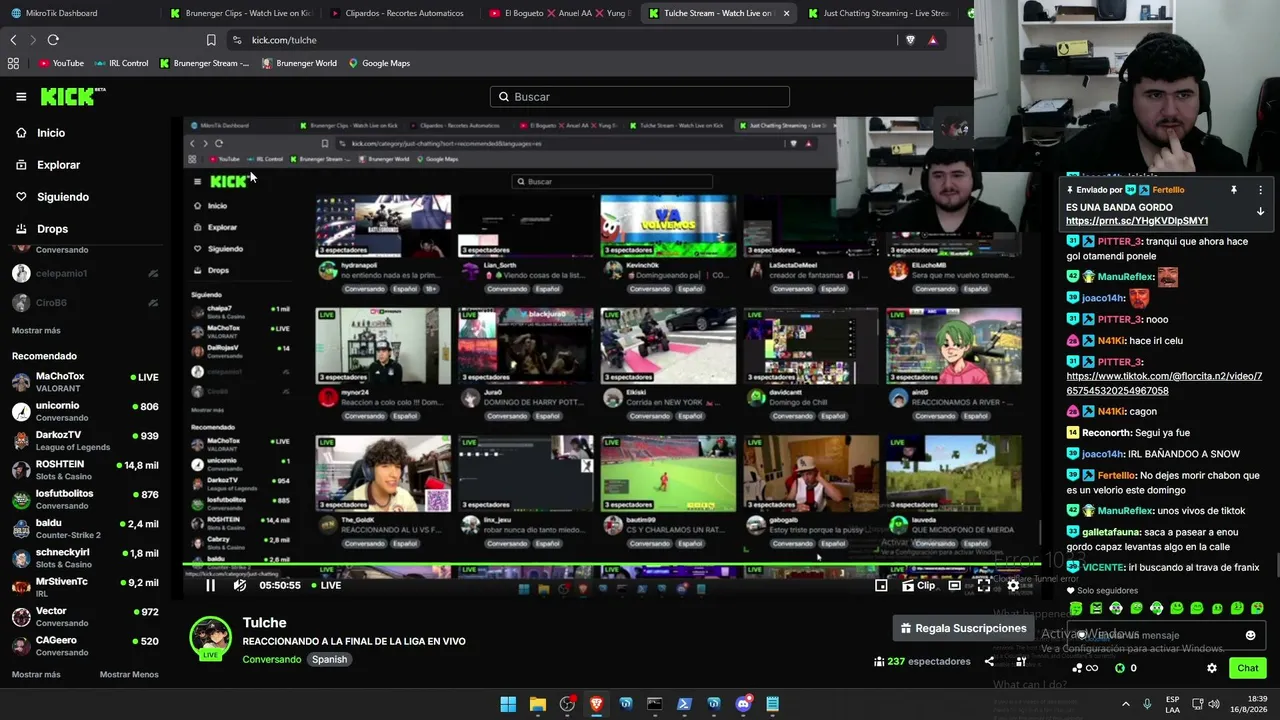Open pinned message options menu
Image resolution: width=1280 pixels, height=720 pixels.
[1260, 190]
